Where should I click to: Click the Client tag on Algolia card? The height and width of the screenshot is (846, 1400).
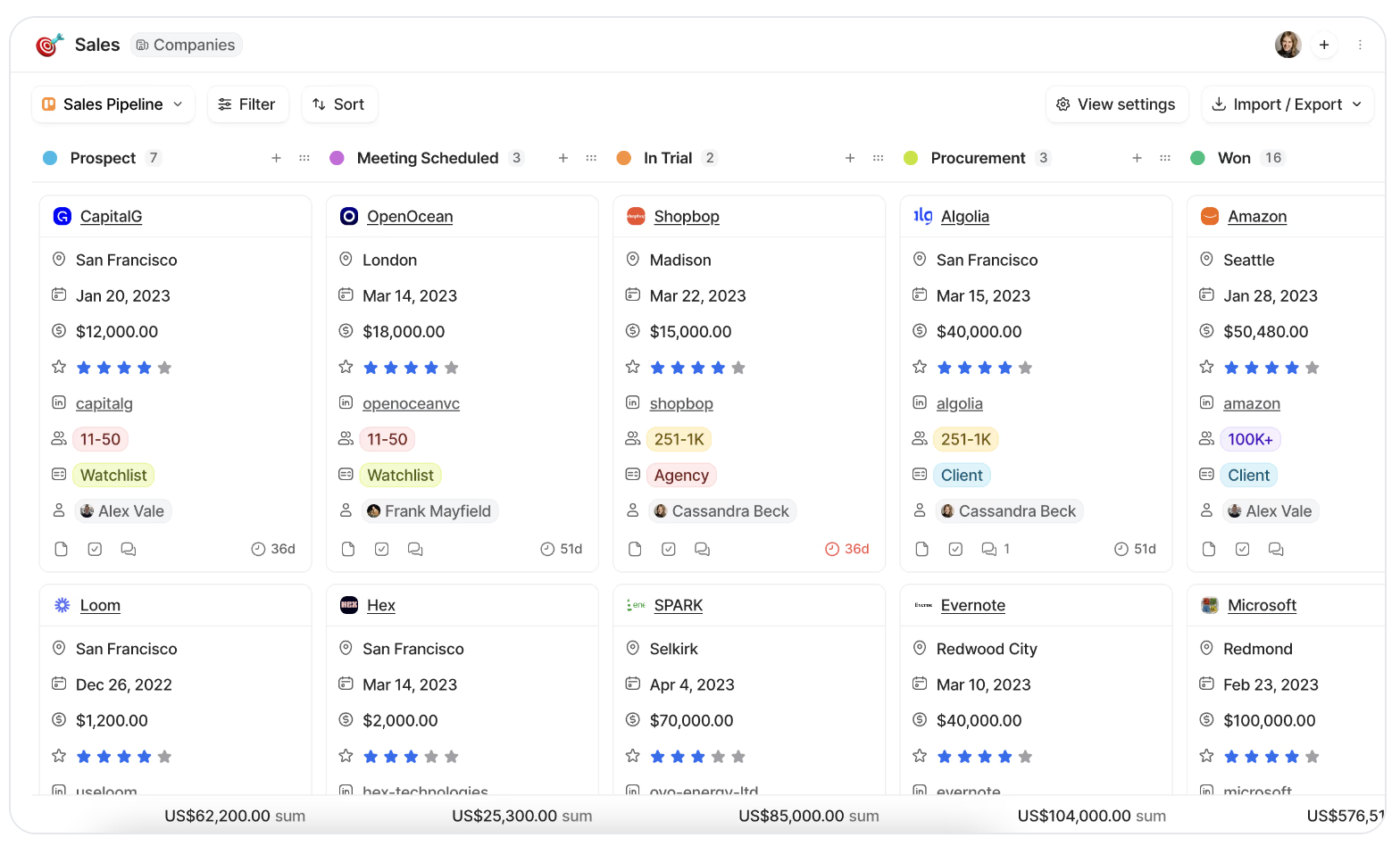(x=962, y=476)
